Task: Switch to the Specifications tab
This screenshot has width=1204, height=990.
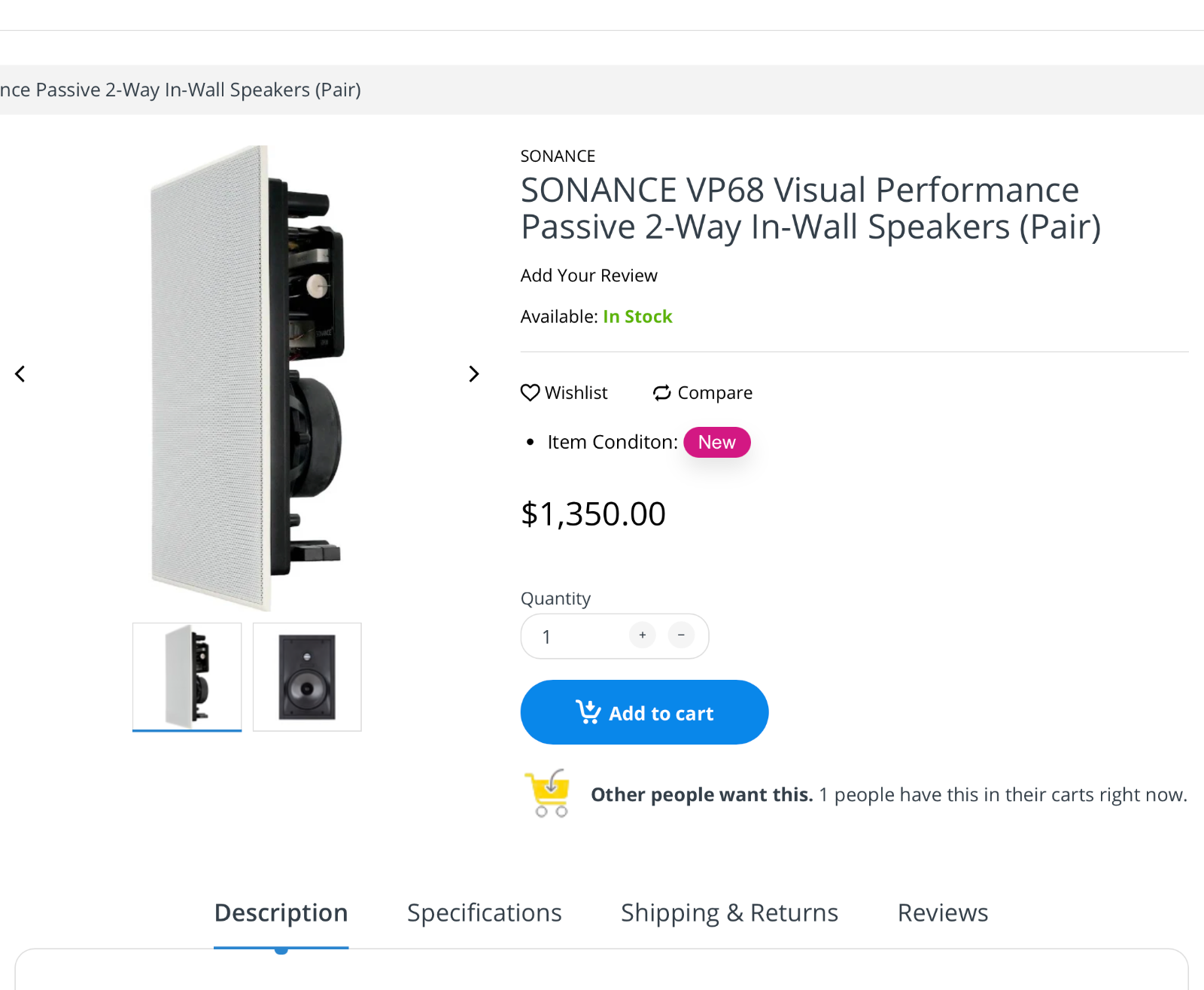Action: tap(484, 912)
